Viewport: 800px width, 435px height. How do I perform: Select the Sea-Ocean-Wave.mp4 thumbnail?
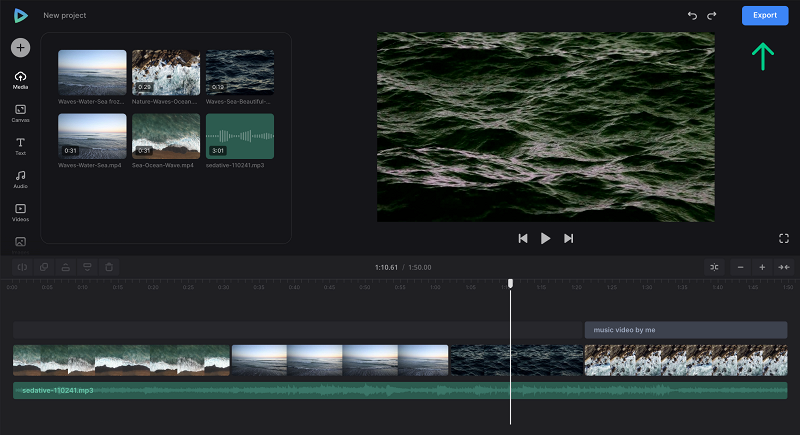coord(166,136)
